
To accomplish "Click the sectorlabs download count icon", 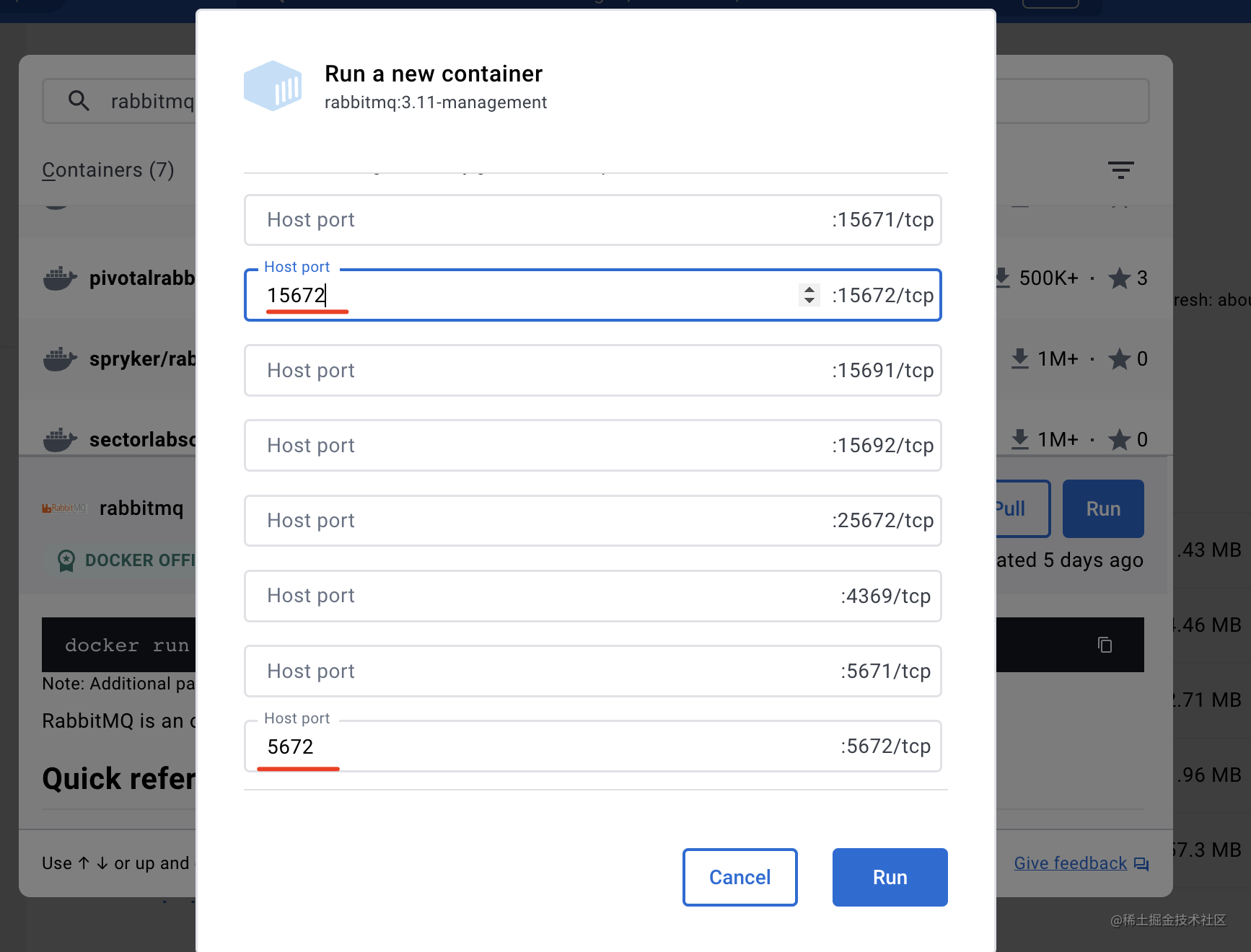I will [x=1019, y=439].
